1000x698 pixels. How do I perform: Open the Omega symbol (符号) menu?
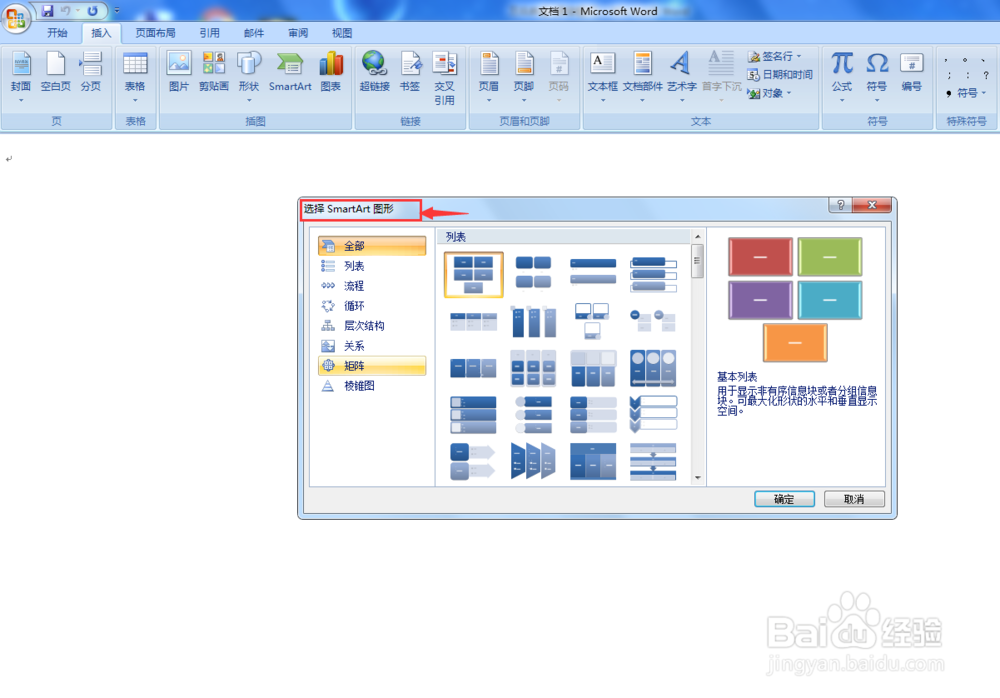click(x=877, y=77)
